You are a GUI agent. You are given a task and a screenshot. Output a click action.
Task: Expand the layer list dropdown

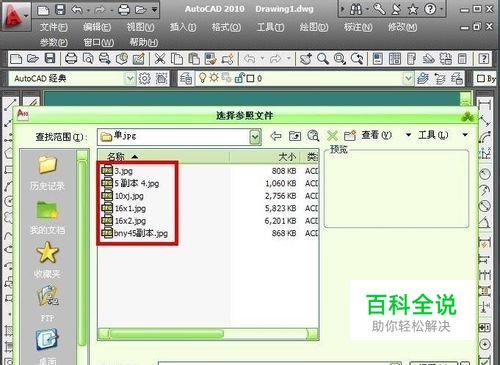tap(408, 79)
